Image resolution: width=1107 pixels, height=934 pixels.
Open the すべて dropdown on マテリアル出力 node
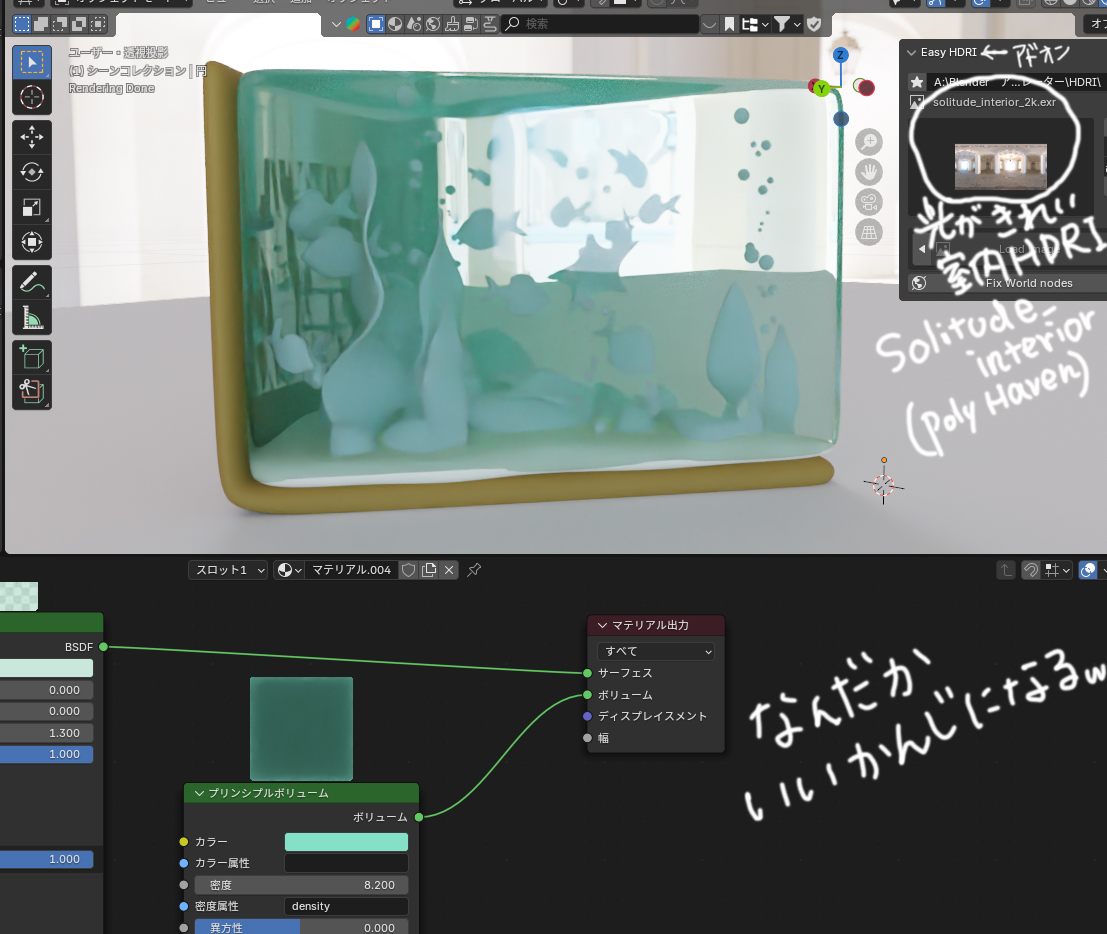click(x=655, y=650)
